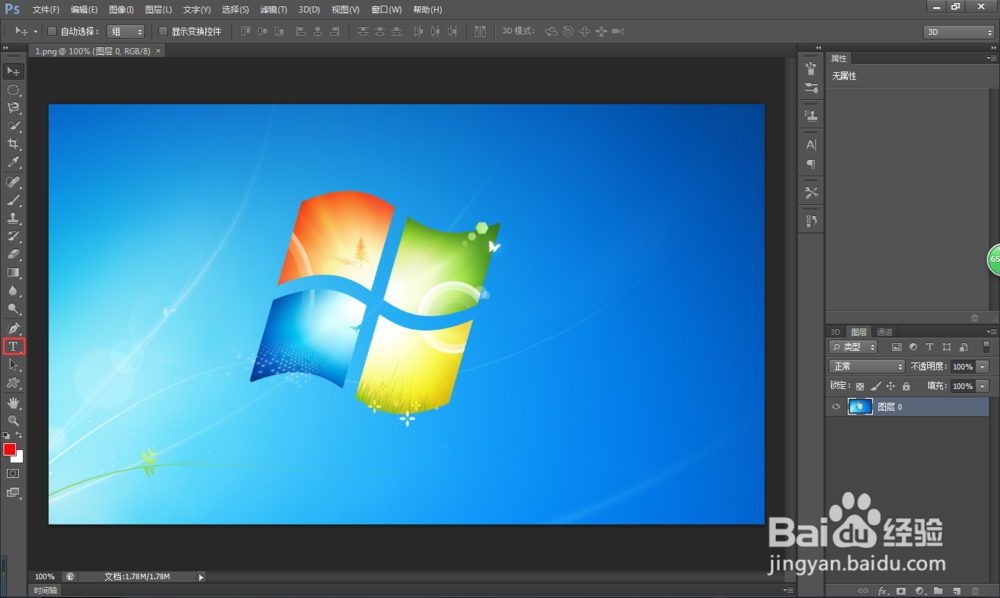This screenshot has width=1000, height=598.
Task: Create a new layer
Action: (x=956, y=591)
